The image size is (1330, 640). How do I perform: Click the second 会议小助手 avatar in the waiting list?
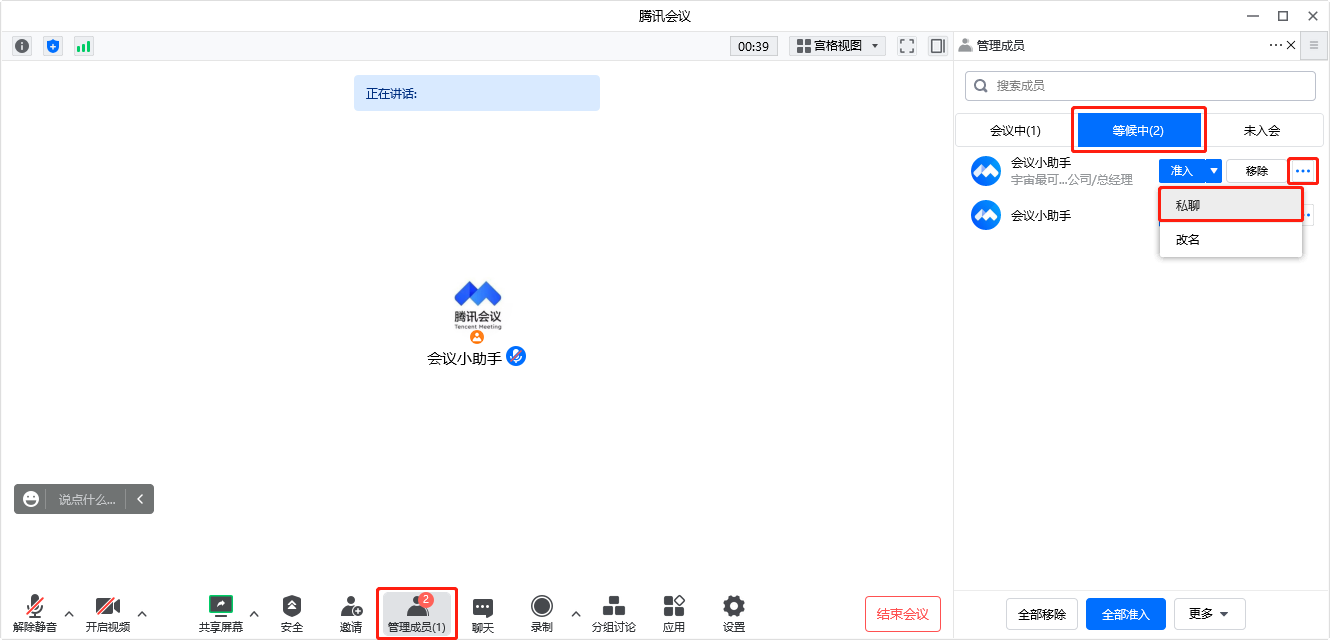click(986, 215)
